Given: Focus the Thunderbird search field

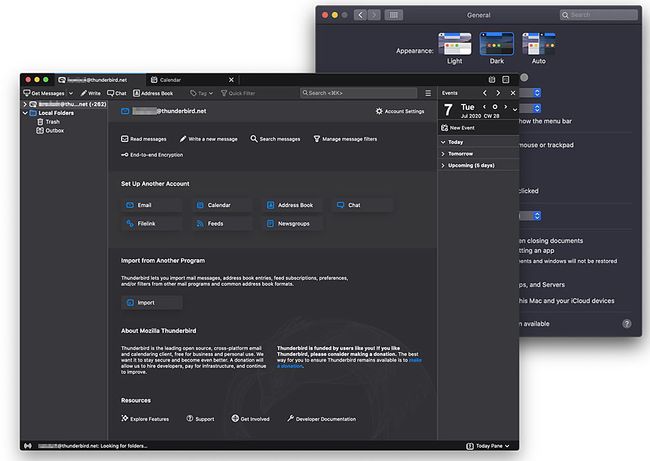Looking at the screenshot, I should (x=358, y=93).
